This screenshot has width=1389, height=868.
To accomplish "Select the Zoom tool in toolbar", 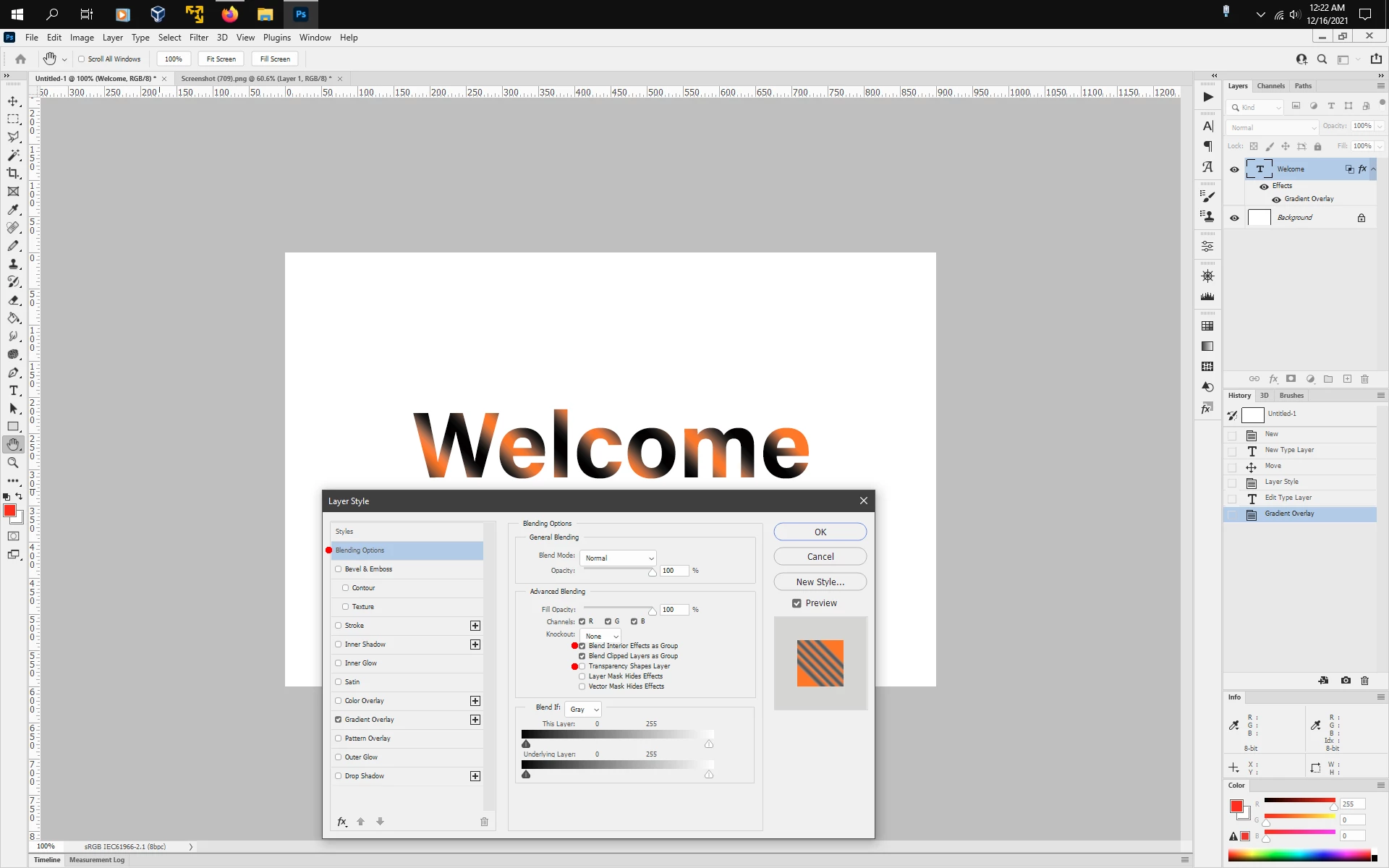I will (x=13, y=463).
